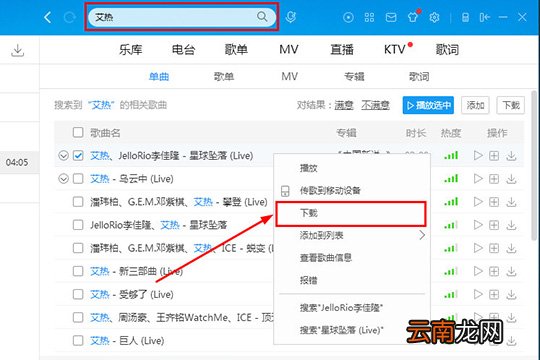
Task: Download 星球坠落 (Live) with row download icon
Action: [511, 156]
